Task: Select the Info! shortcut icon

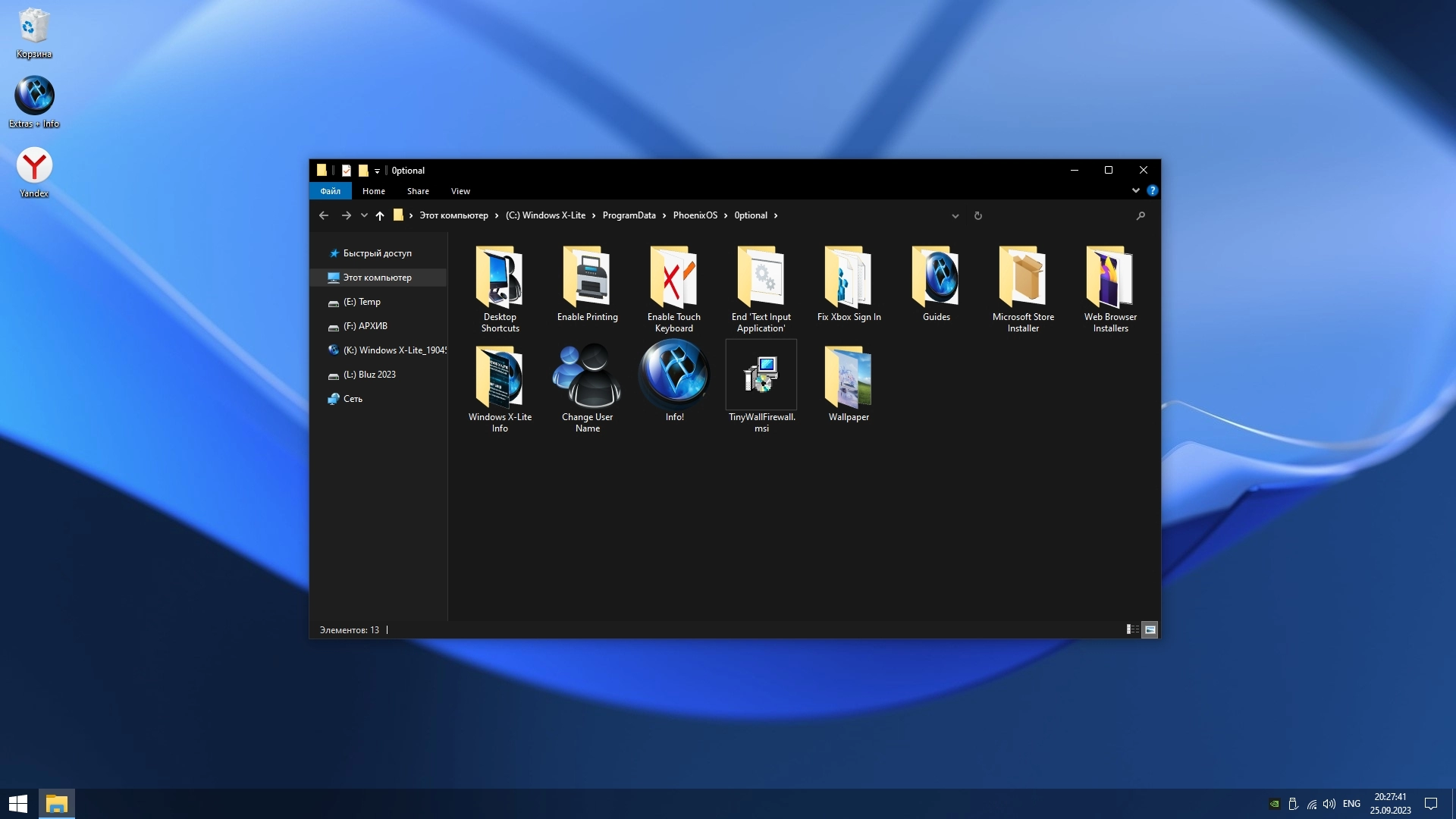Action: (x=674, y=375)
